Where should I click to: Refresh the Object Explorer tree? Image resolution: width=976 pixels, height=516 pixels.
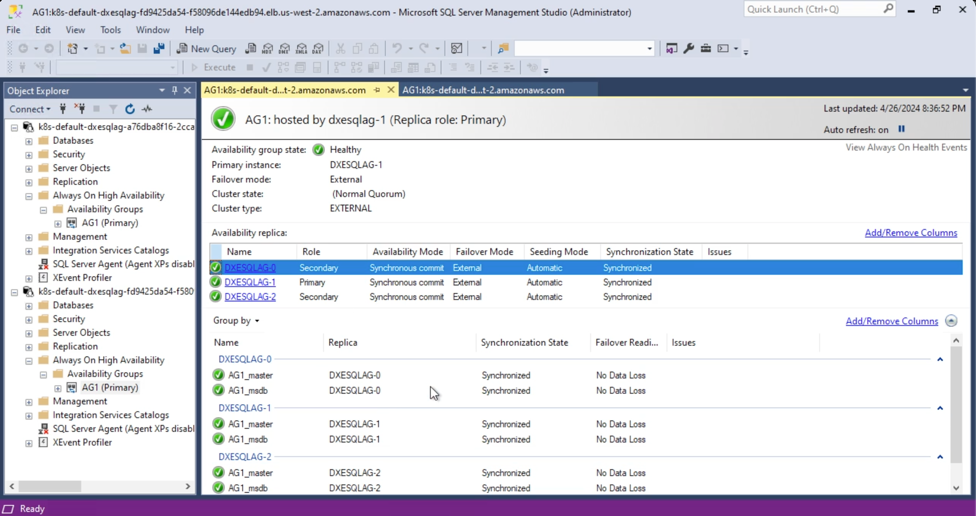pyautogui.click(x=129, y=109)
